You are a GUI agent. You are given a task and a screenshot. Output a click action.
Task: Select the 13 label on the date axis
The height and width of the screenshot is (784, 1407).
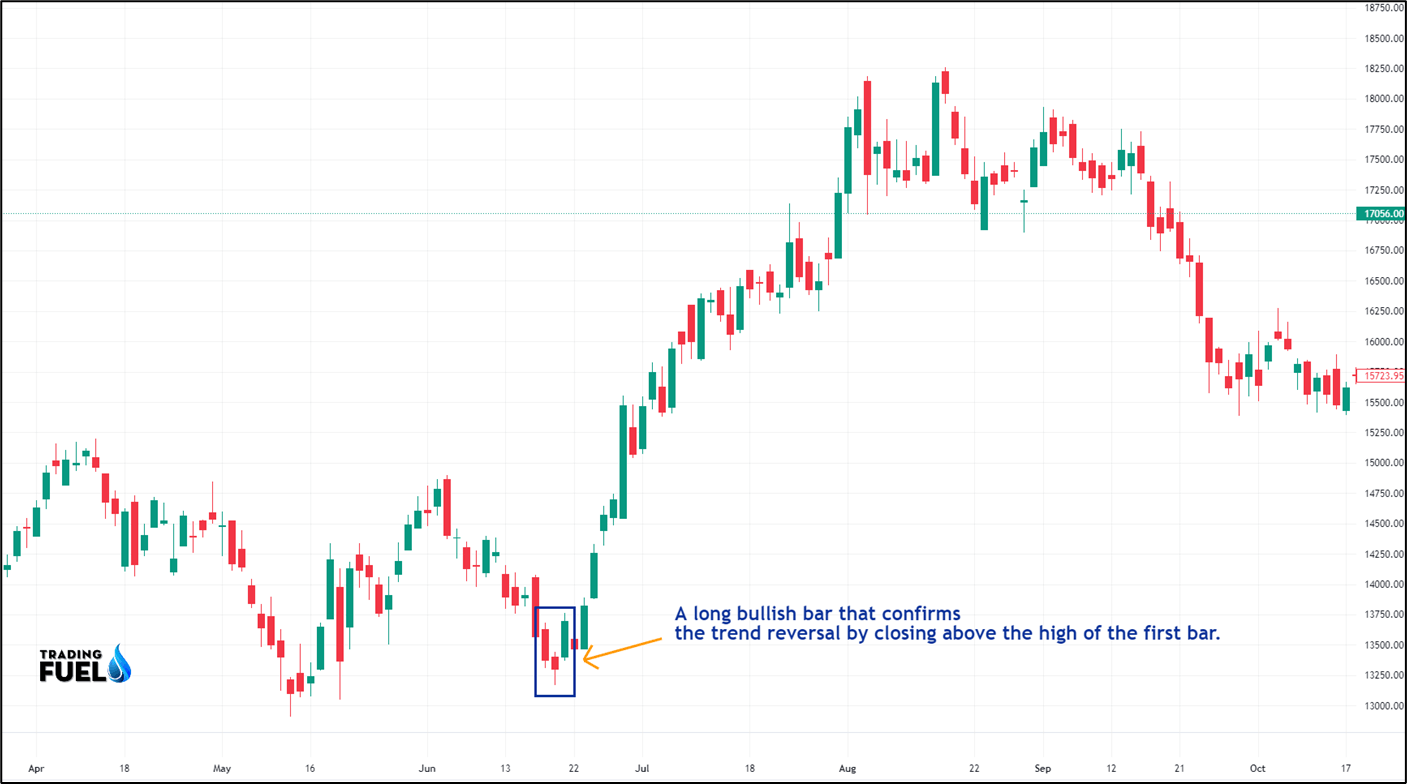pyautogui.click(x=505, y=769)
